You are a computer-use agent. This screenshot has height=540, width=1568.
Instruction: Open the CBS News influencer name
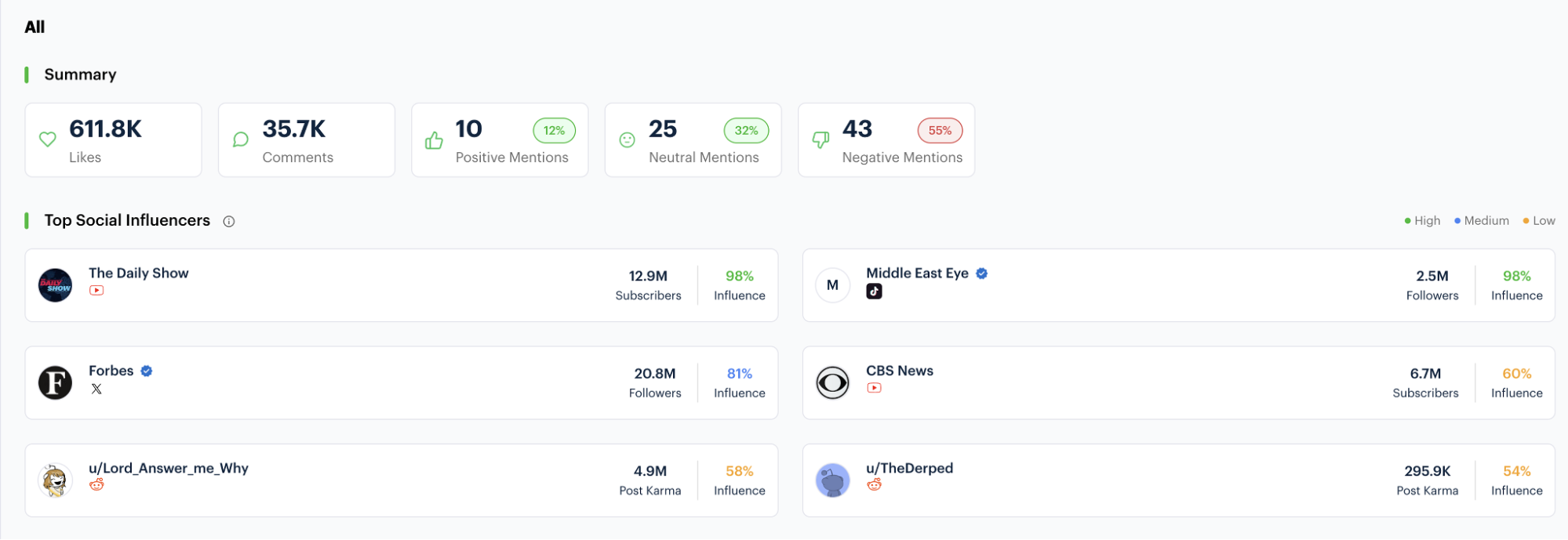coord(900,371)
